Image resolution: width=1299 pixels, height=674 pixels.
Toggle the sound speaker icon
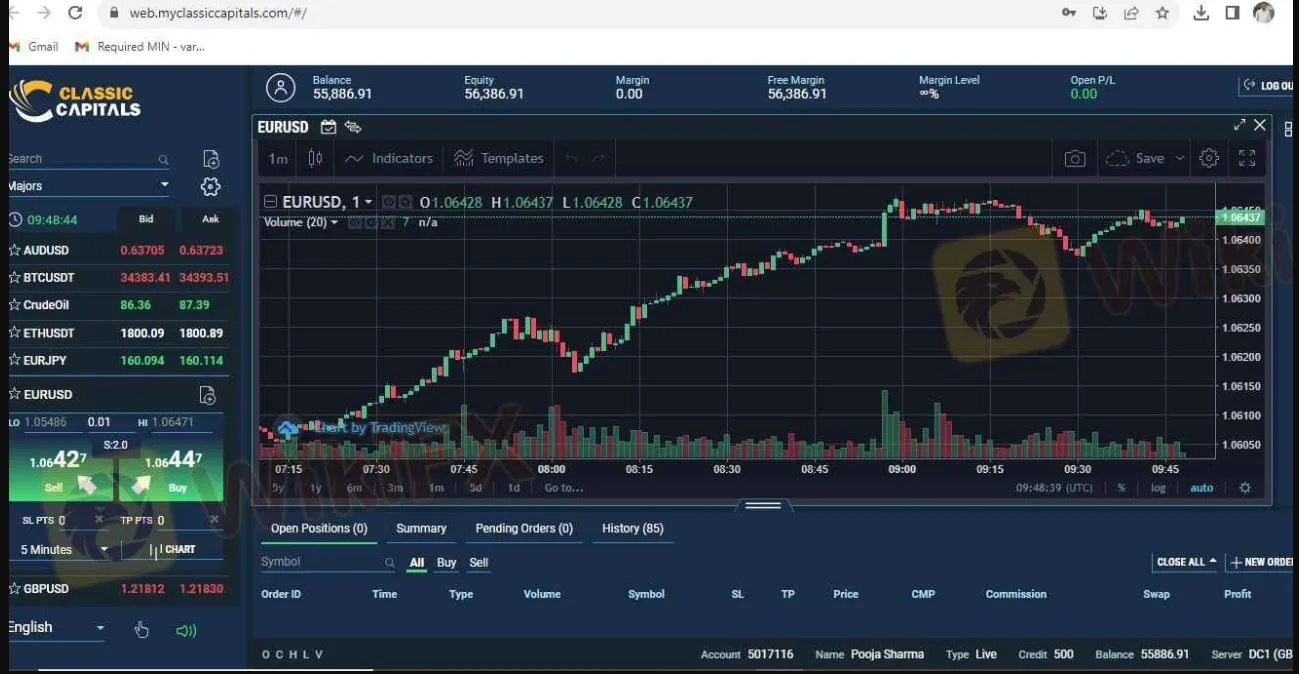(186, 631)
